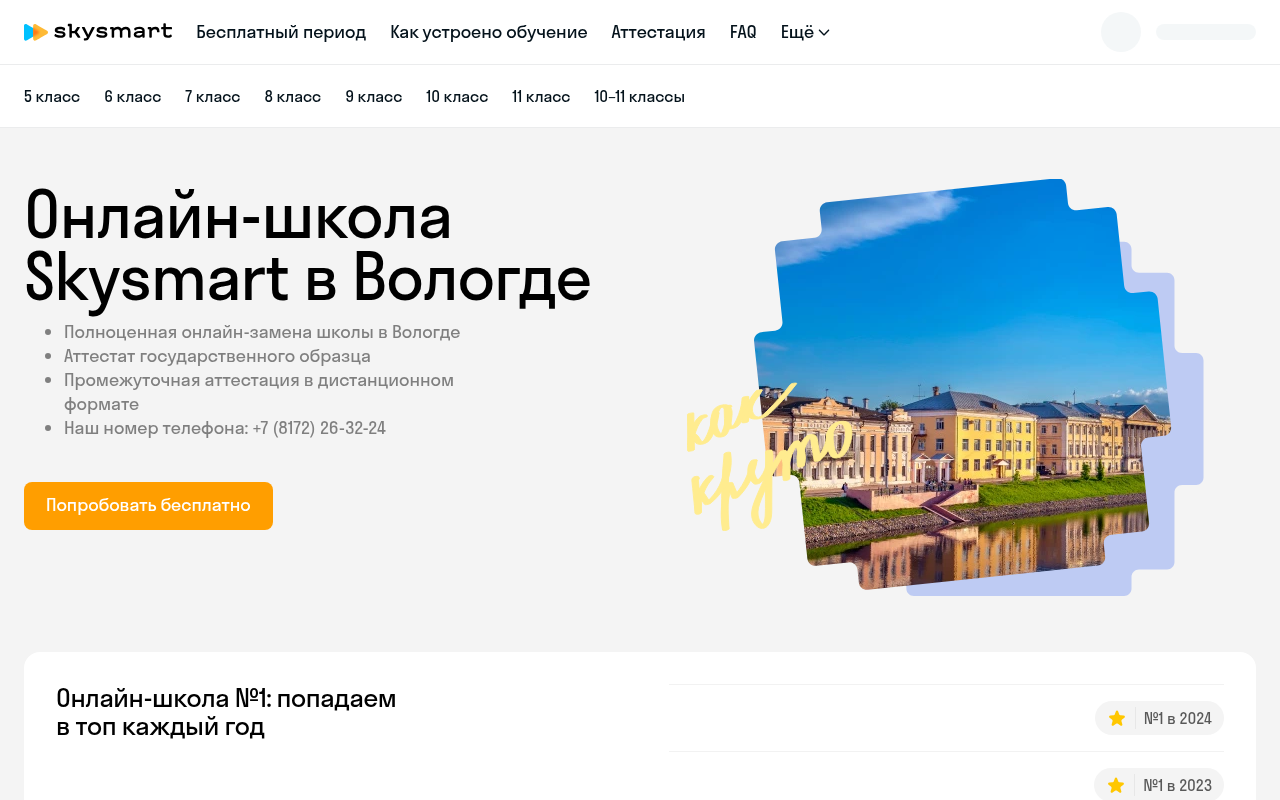Viewport: 1280px width, 800px height.
Task: Click the phone number +7 (8172) 26-32-24
Action: [319, 428]
